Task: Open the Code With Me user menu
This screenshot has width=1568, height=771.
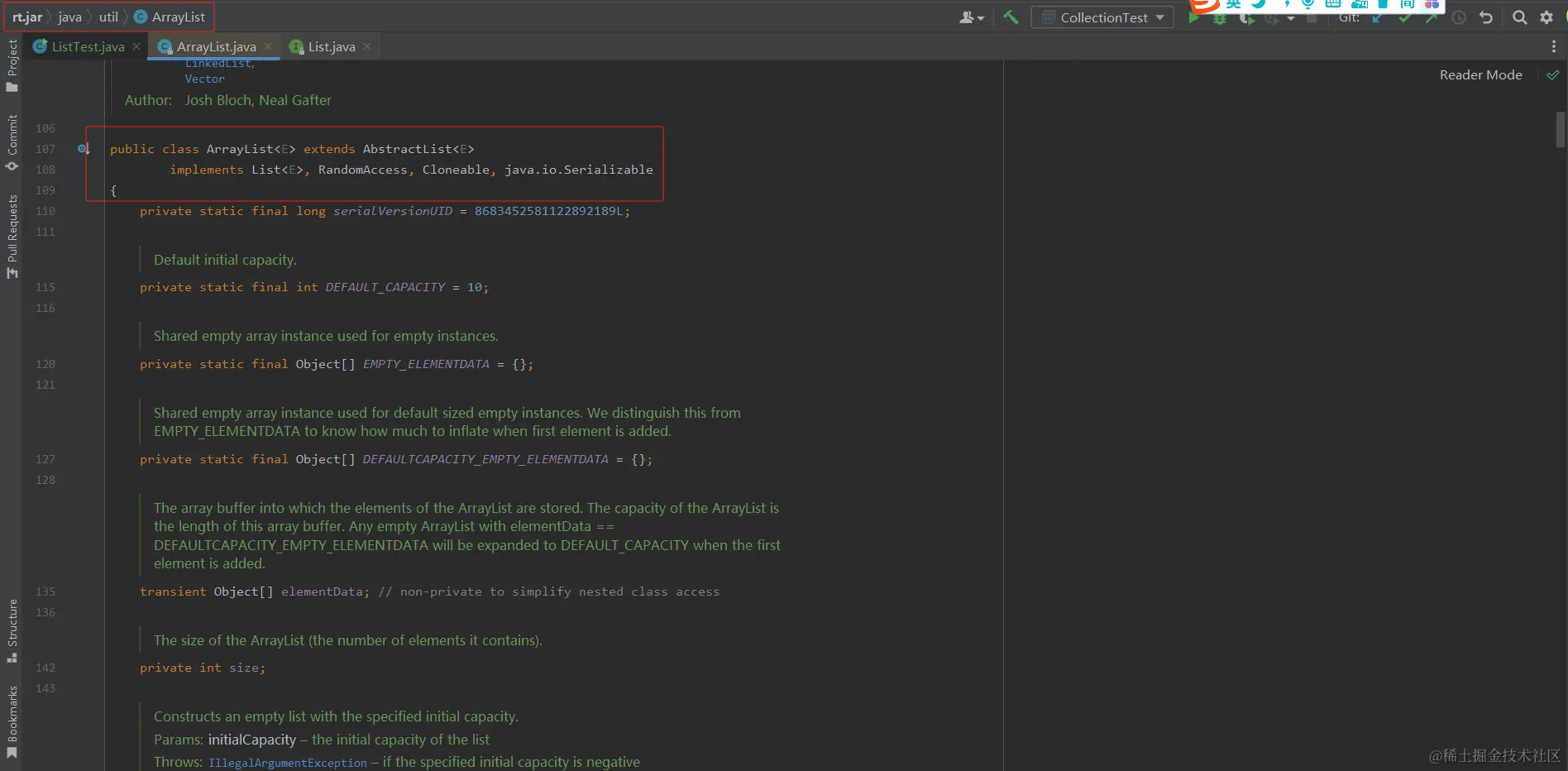Action: 972,17
